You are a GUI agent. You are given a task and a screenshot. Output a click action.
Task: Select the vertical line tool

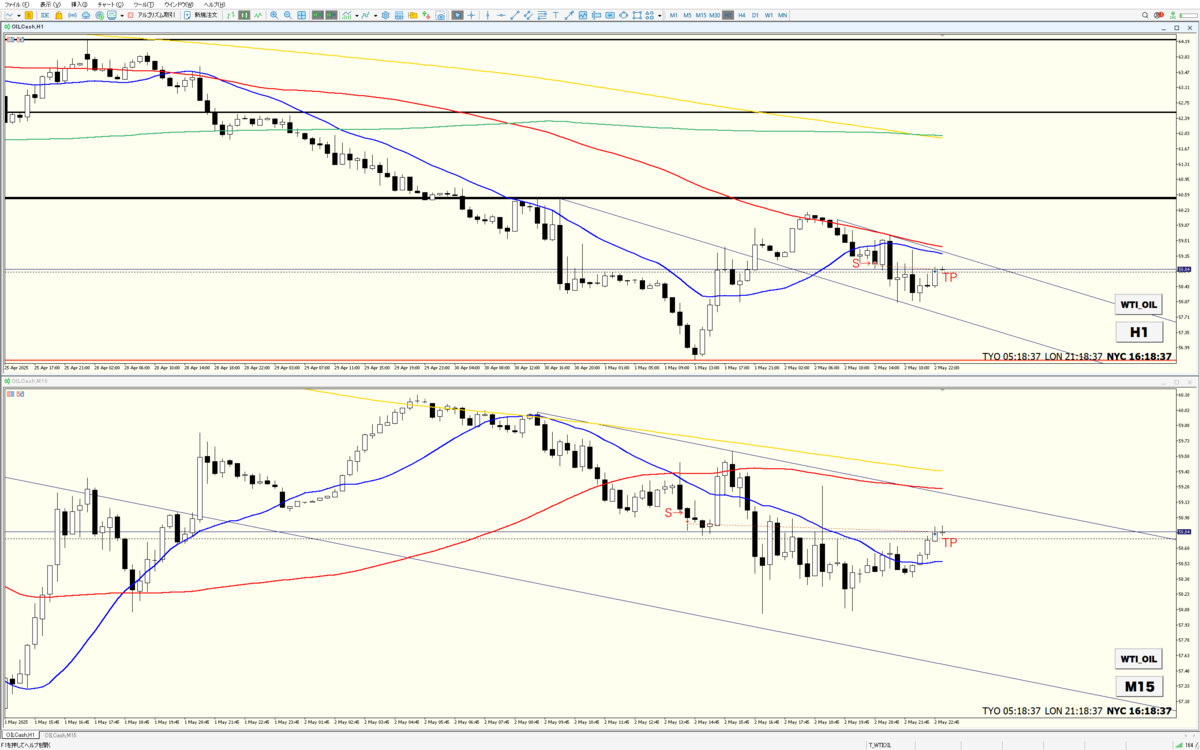(x=488, y=15)
